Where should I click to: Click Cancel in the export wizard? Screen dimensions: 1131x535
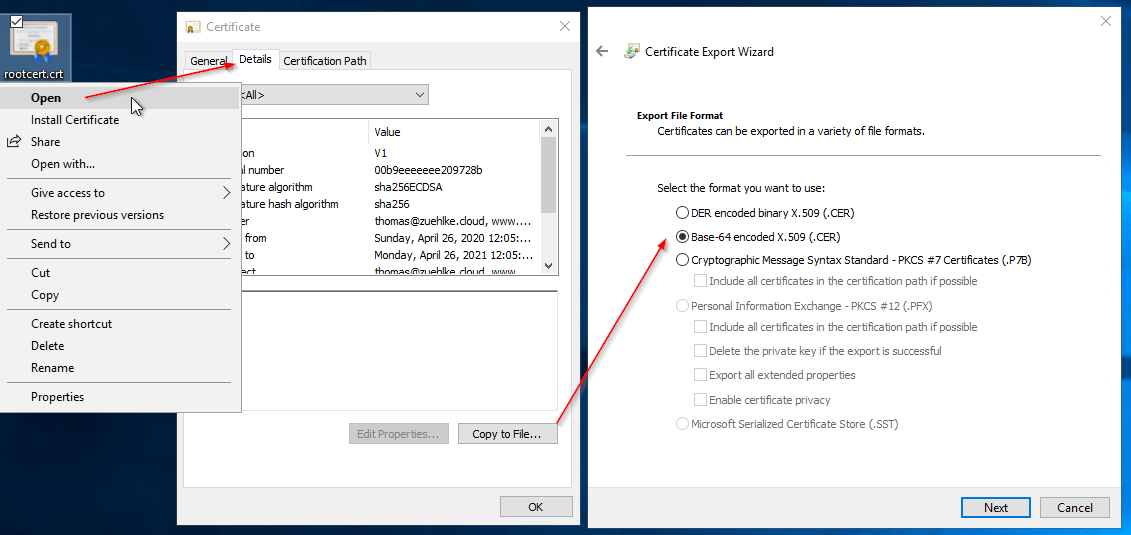click(1075, 508)
